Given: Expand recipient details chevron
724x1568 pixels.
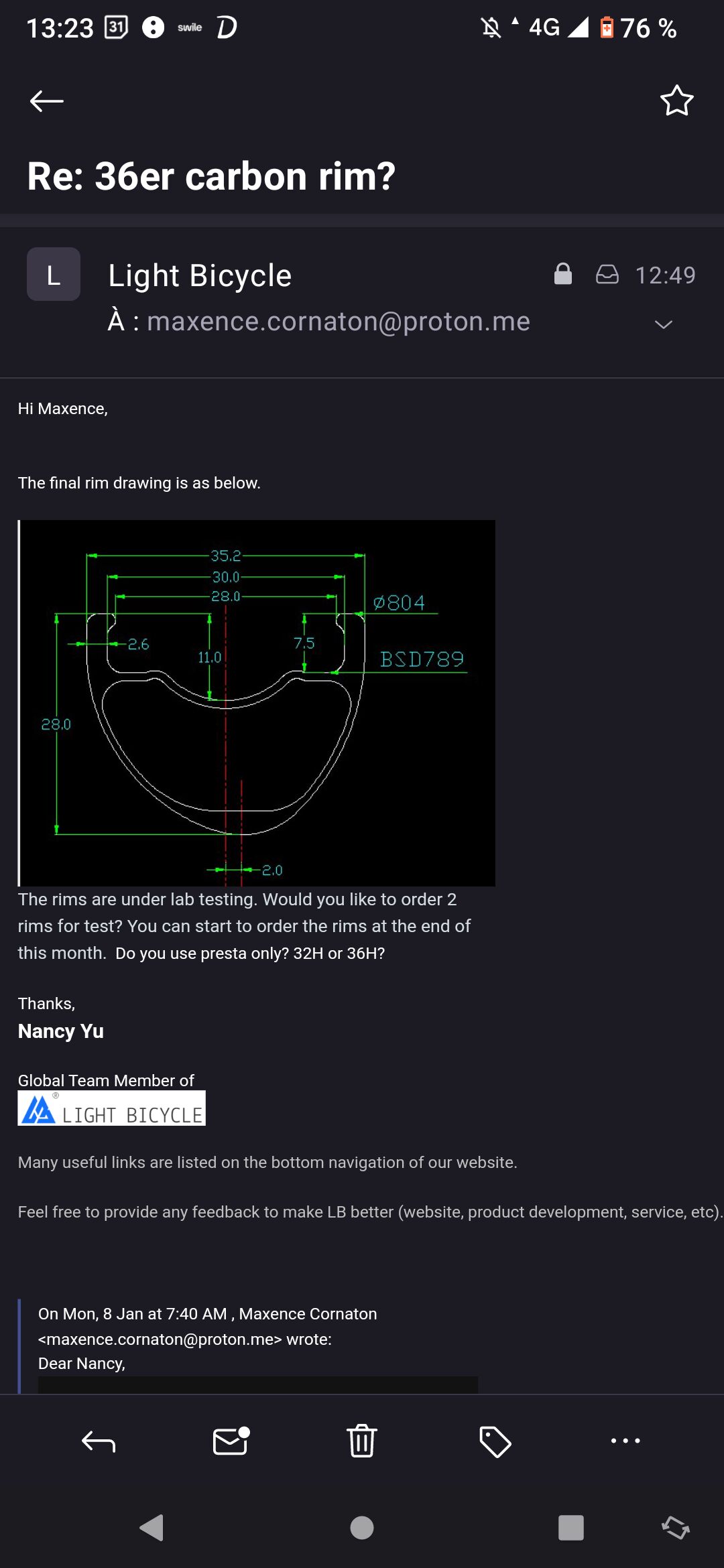Looking at the screenshot, I should pos(663,324).
